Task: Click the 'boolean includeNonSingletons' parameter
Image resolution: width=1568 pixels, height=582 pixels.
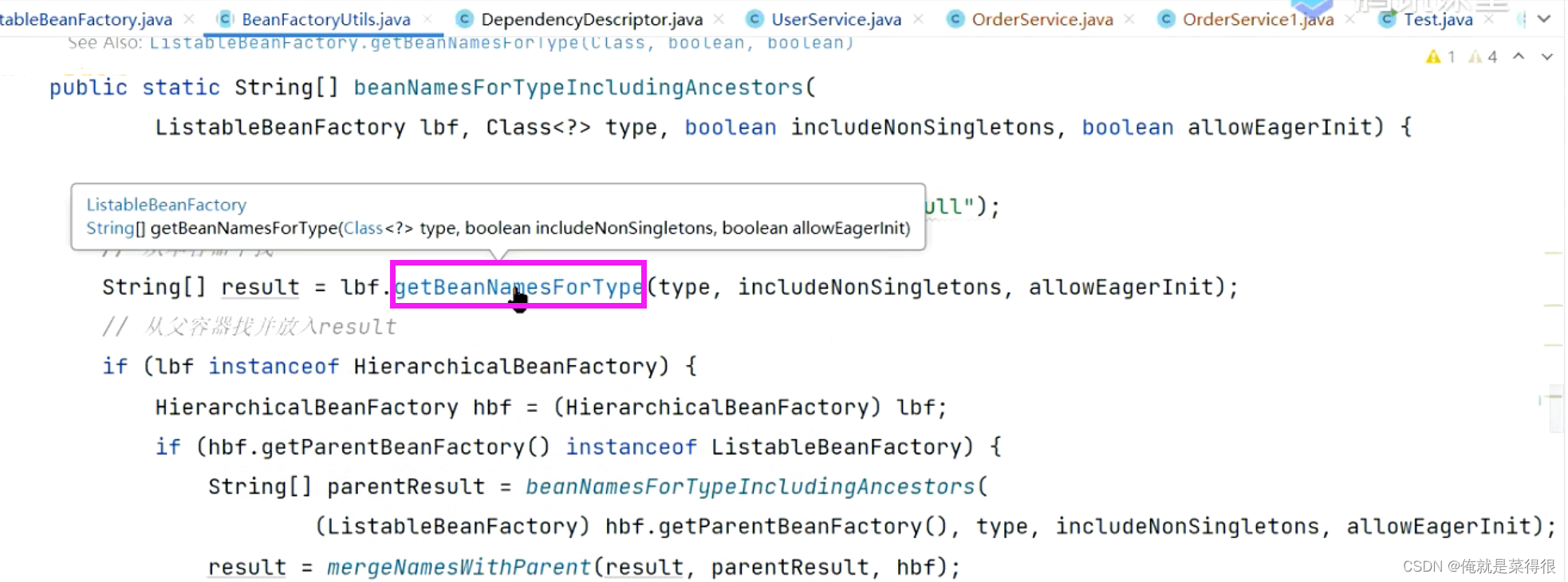Action: [x=869, y=127]
